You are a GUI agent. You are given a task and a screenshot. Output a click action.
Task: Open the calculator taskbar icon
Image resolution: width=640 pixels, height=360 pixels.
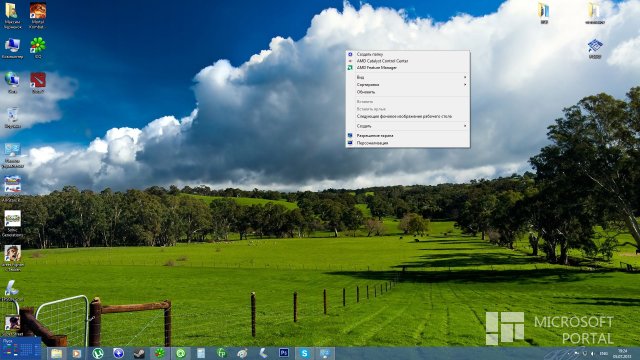click(201, 353)
